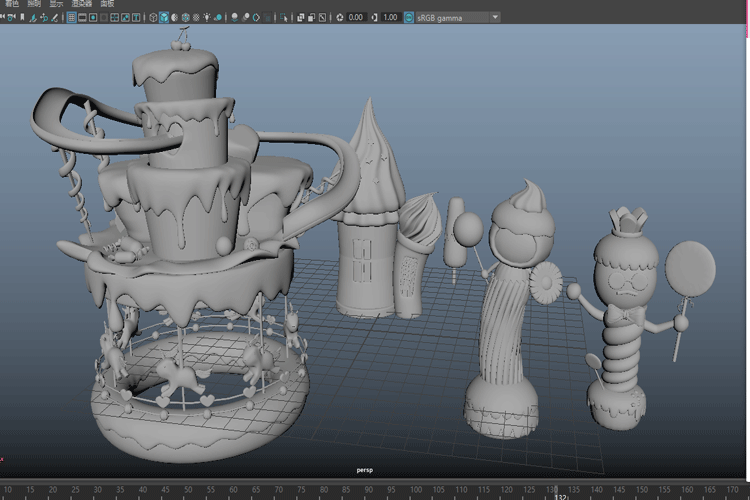Enable textured display icon
This screenshot has height=500, width=750.
(197, 17)
